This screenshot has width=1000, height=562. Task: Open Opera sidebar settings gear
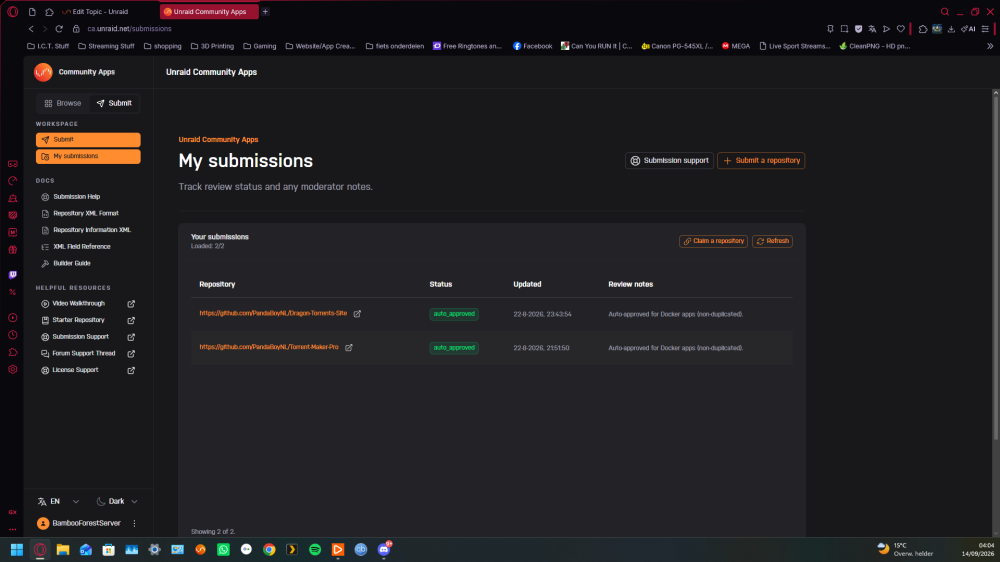click(x=13, y=369)
